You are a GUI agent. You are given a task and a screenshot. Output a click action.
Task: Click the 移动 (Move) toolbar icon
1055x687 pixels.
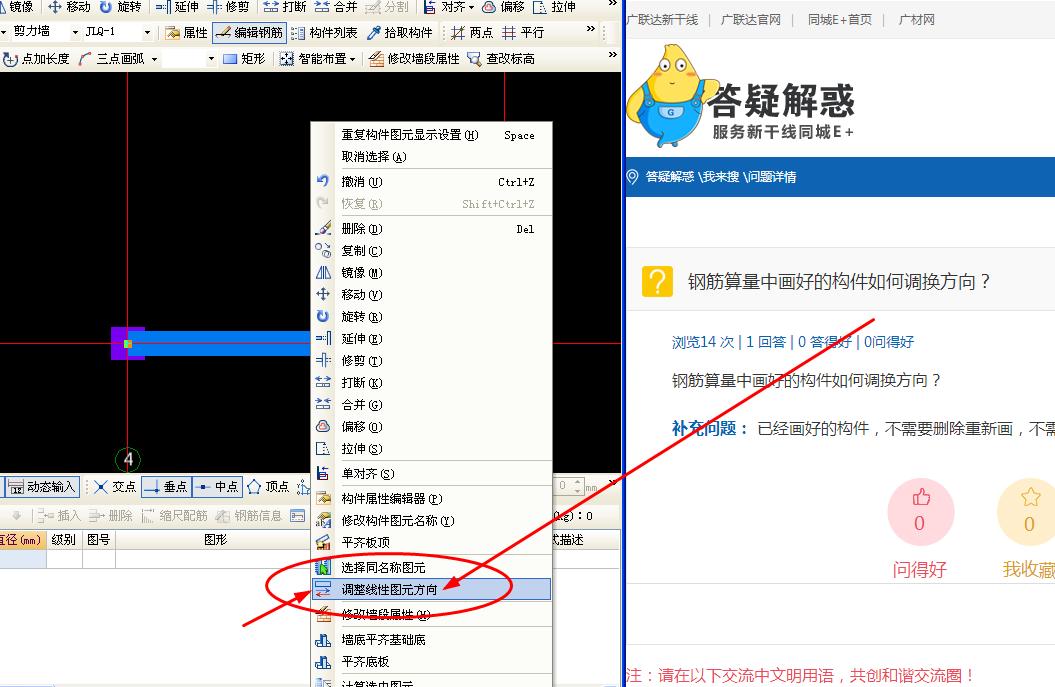(x=69, y=7)
